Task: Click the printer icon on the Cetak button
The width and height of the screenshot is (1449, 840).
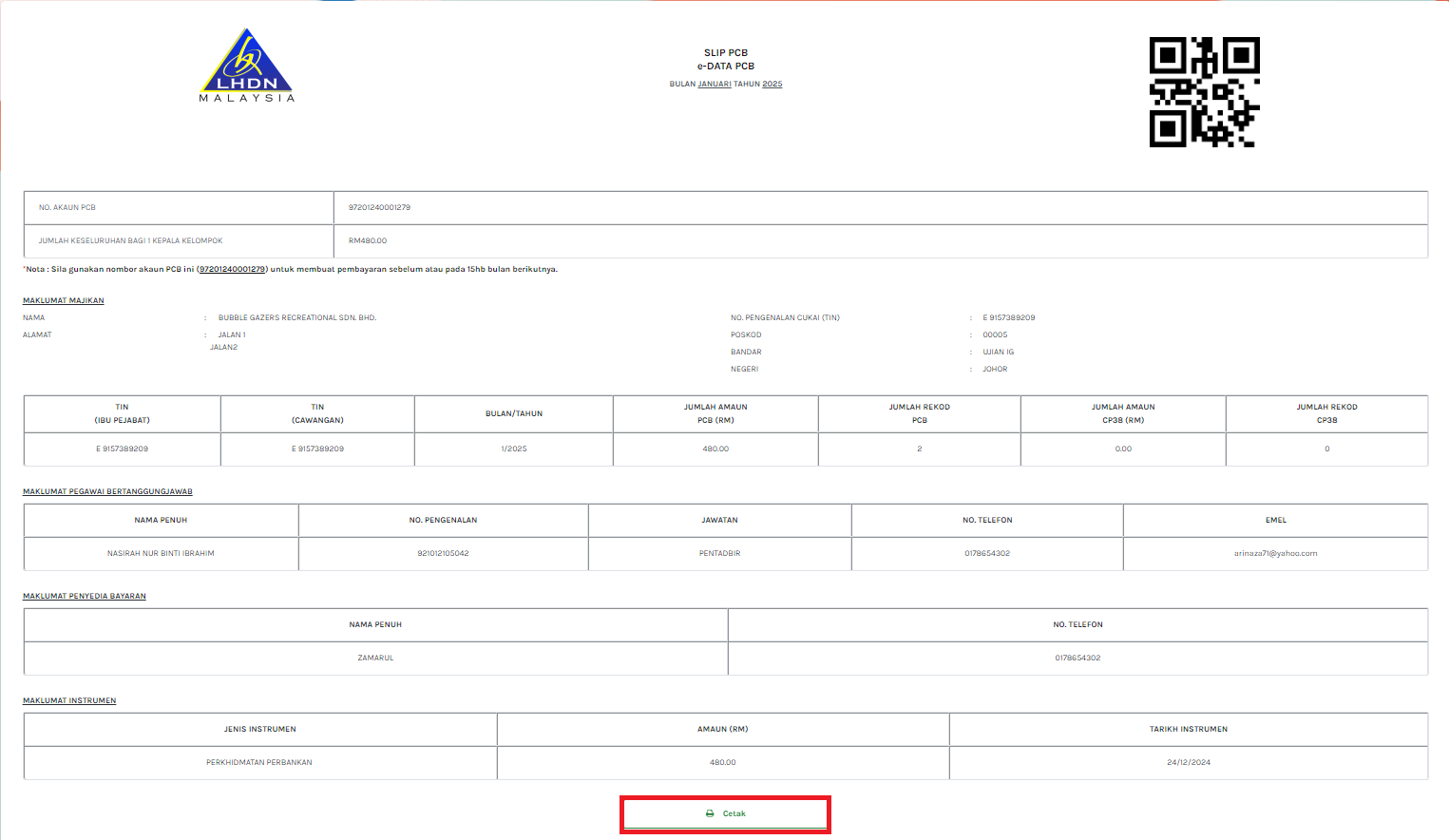Action: tap(708, 813)
